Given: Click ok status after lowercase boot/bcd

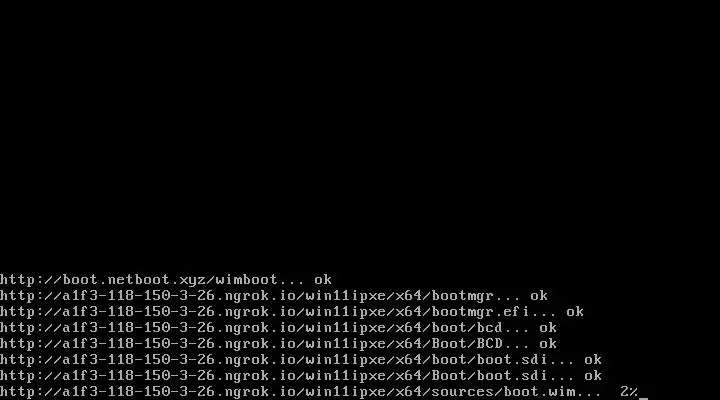Looking at the screenshot, I should pos(548,328).
